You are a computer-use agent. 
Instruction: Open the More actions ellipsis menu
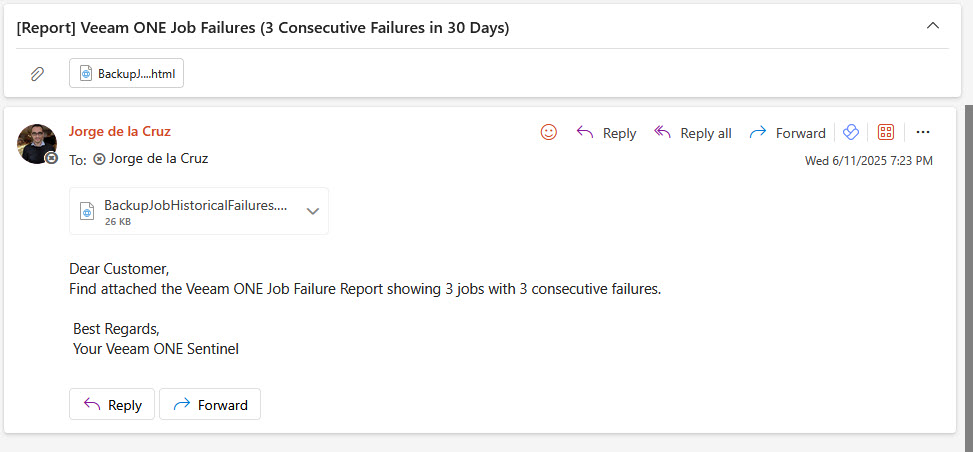point(923,132)
